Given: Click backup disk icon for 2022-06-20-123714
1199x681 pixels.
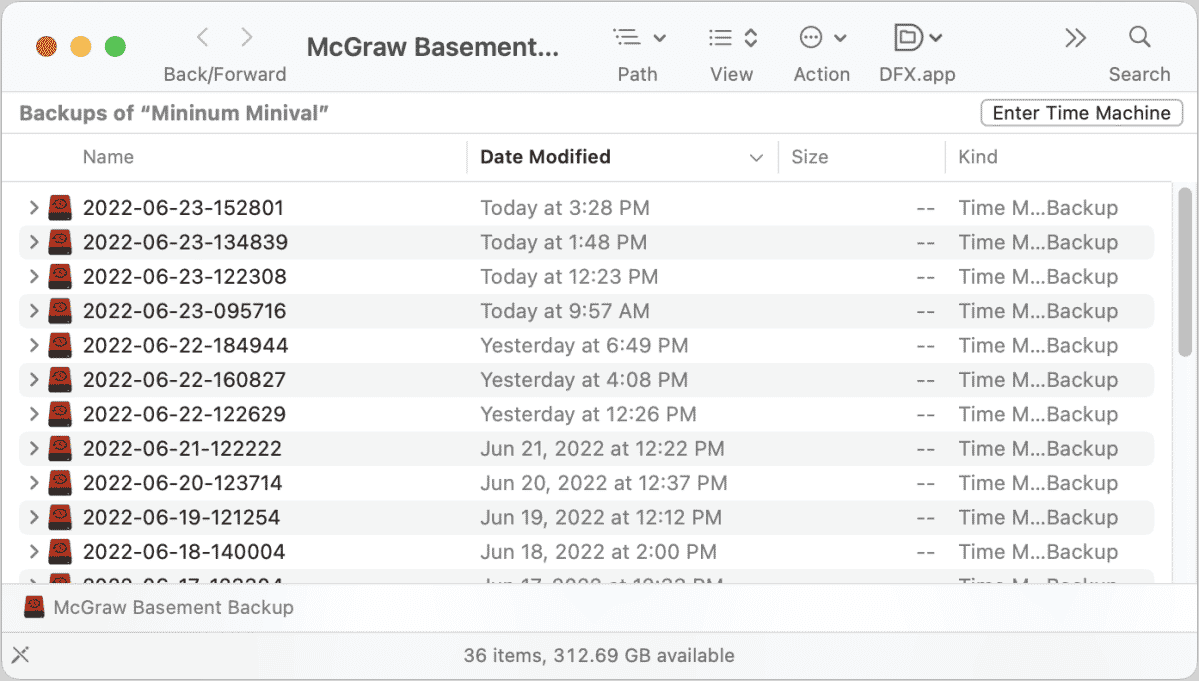Looking at the screenshot, I should 60,482.
